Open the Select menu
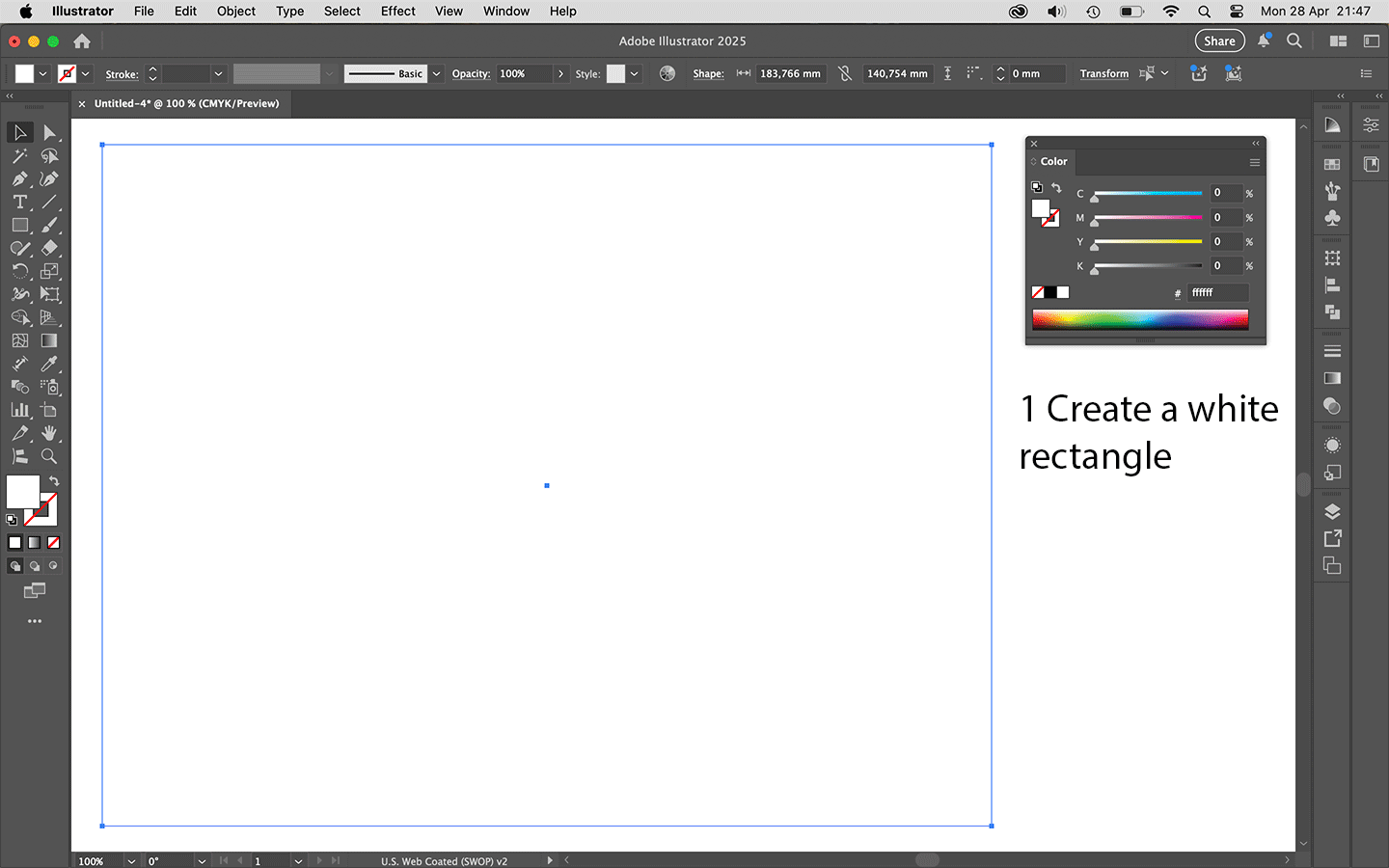Image resolution: width=1389 pixels, height=868 pixels. point(342,12)
